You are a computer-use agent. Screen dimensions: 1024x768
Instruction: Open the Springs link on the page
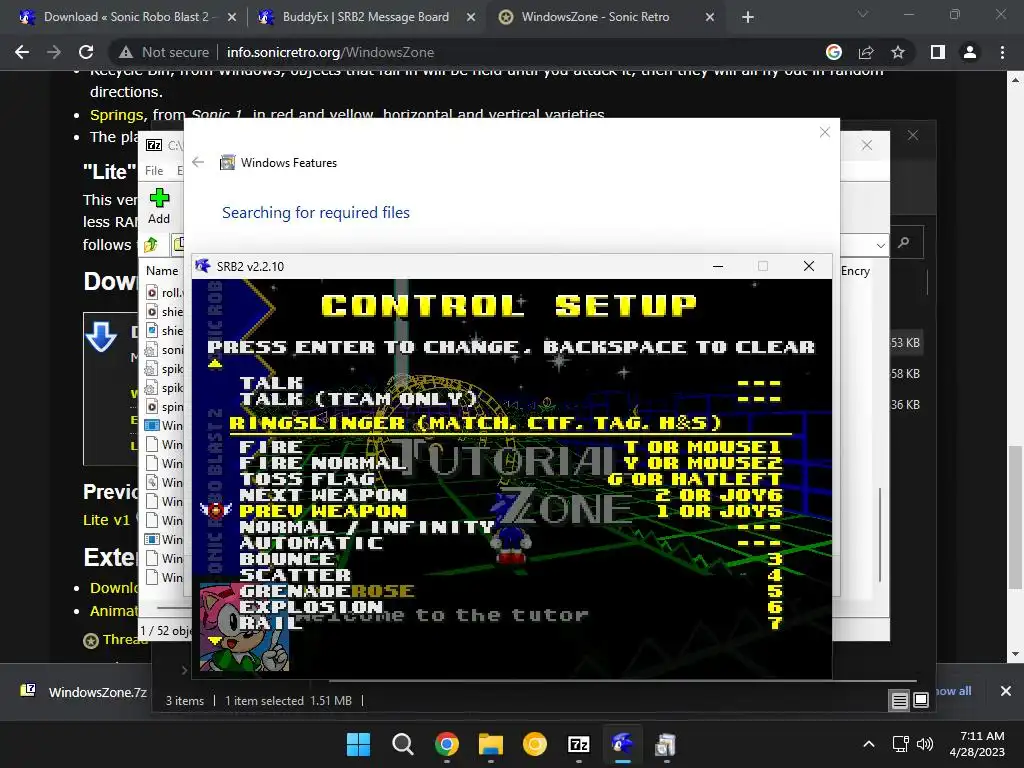117,115
